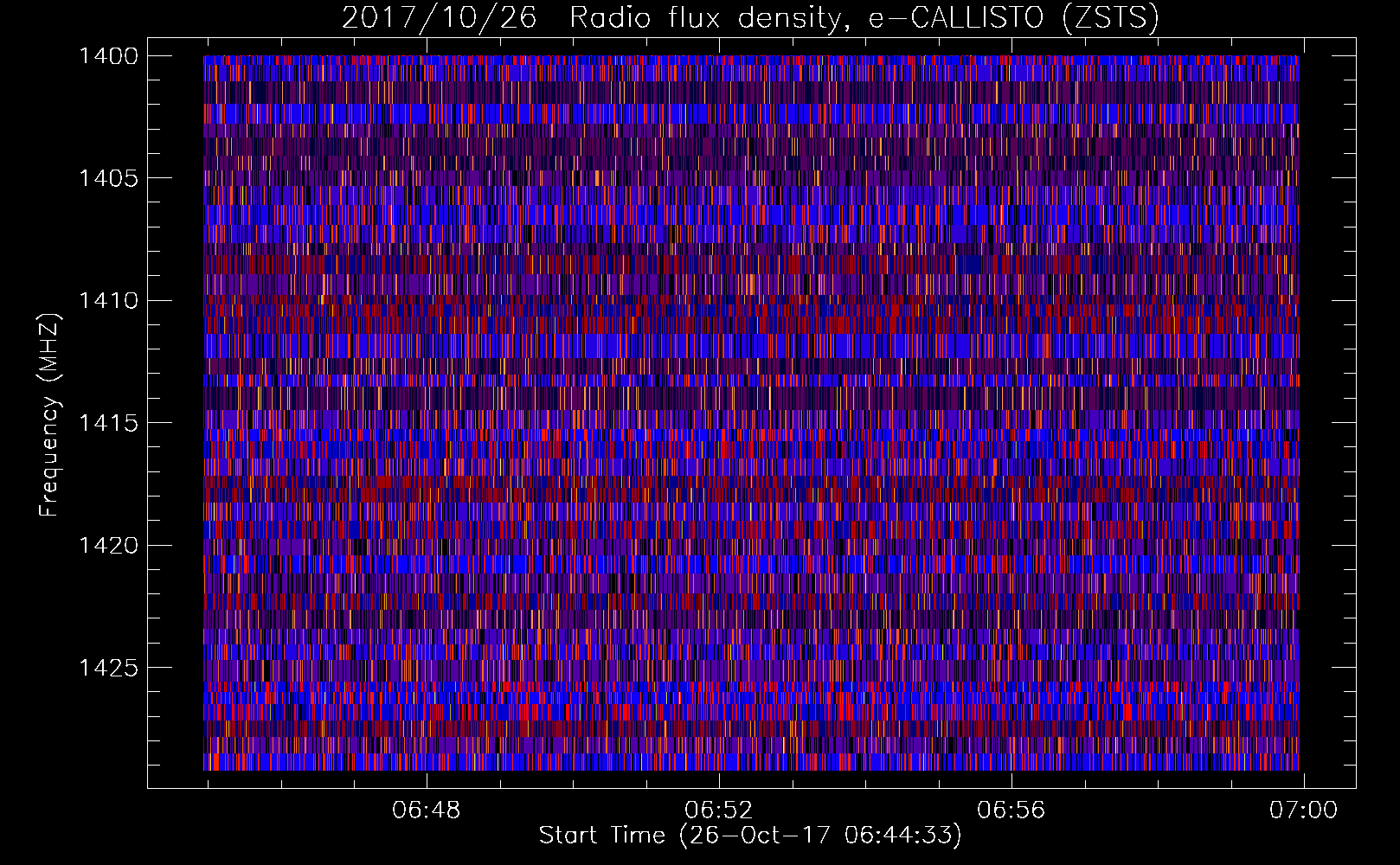Click the 1405 frequency tick label

click(x=108, y=178)
